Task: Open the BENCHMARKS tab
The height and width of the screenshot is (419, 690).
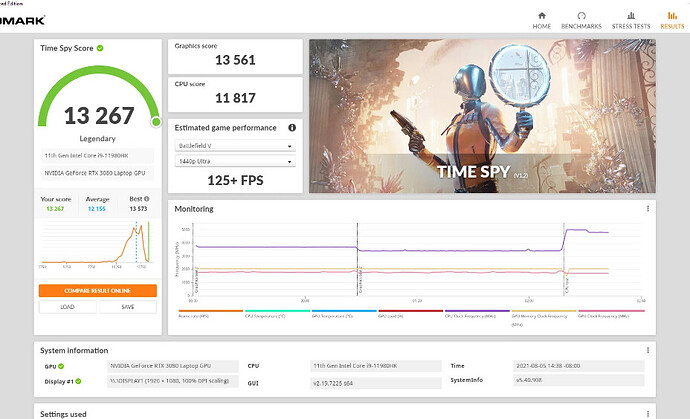Action: click(581, 21)
